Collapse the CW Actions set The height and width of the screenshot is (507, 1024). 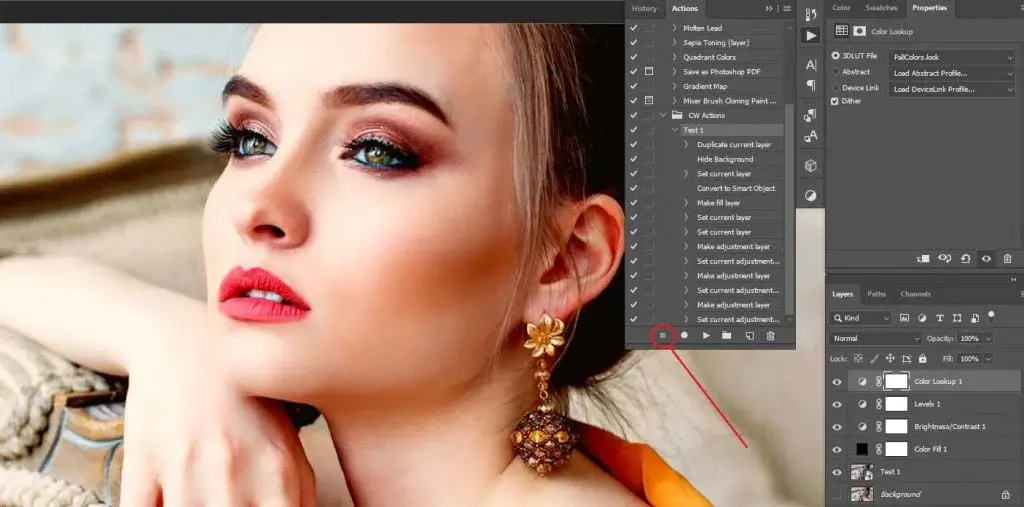point(662,116)
